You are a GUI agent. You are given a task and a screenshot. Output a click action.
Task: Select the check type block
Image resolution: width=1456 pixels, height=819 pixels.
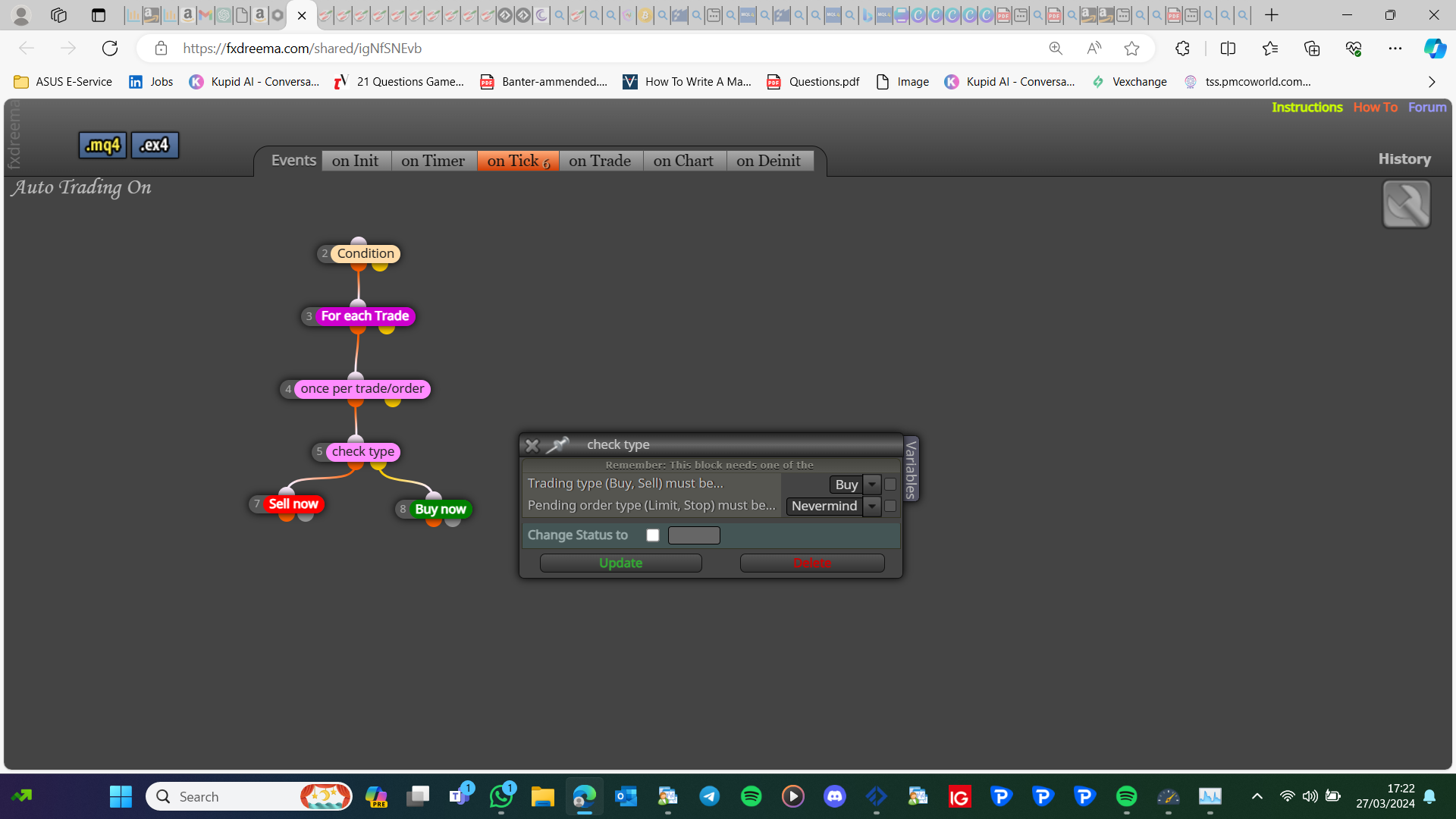coord(362,452)
